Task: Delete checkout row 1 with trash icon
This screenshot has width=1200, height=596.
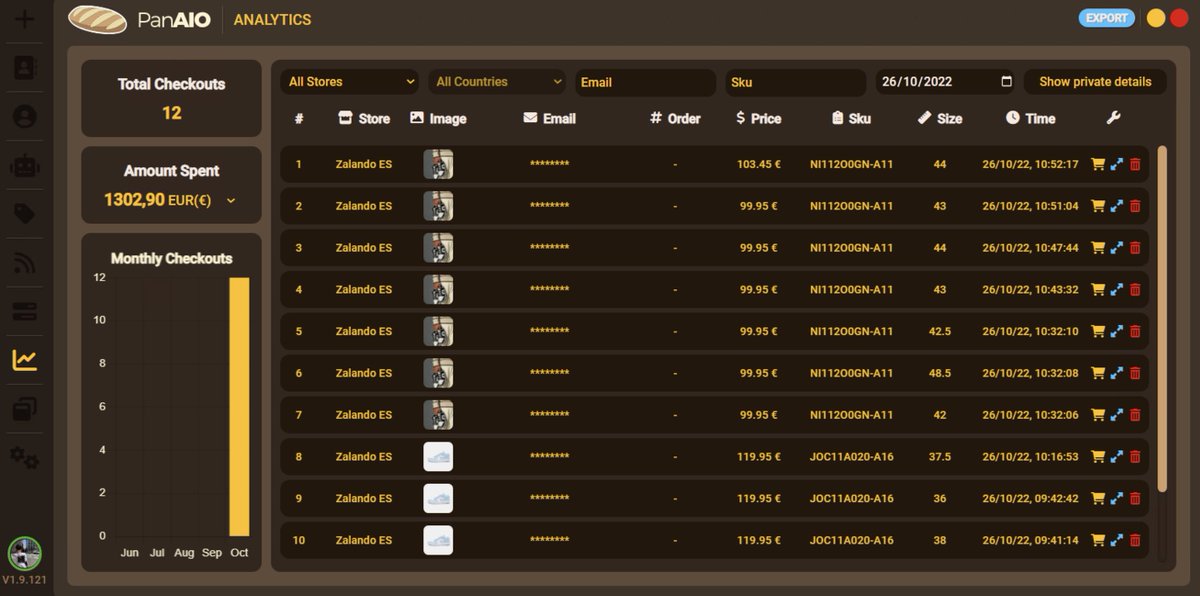Action: click(1135, 164)
